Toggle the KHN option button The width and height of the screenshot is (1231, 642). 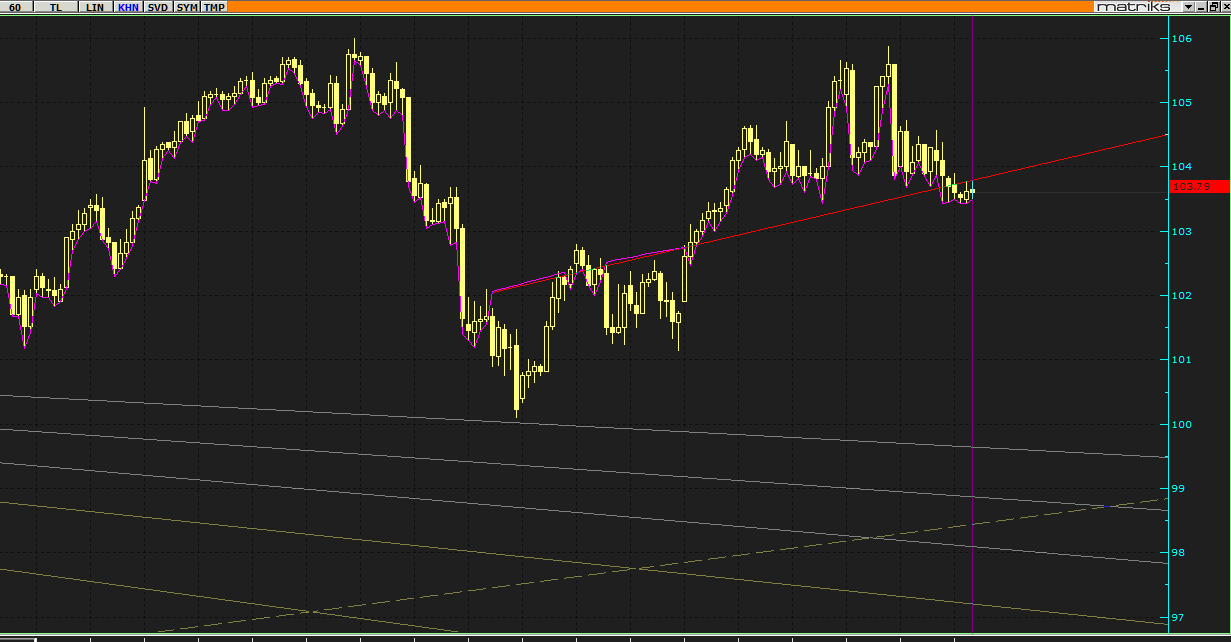point(128,7)
